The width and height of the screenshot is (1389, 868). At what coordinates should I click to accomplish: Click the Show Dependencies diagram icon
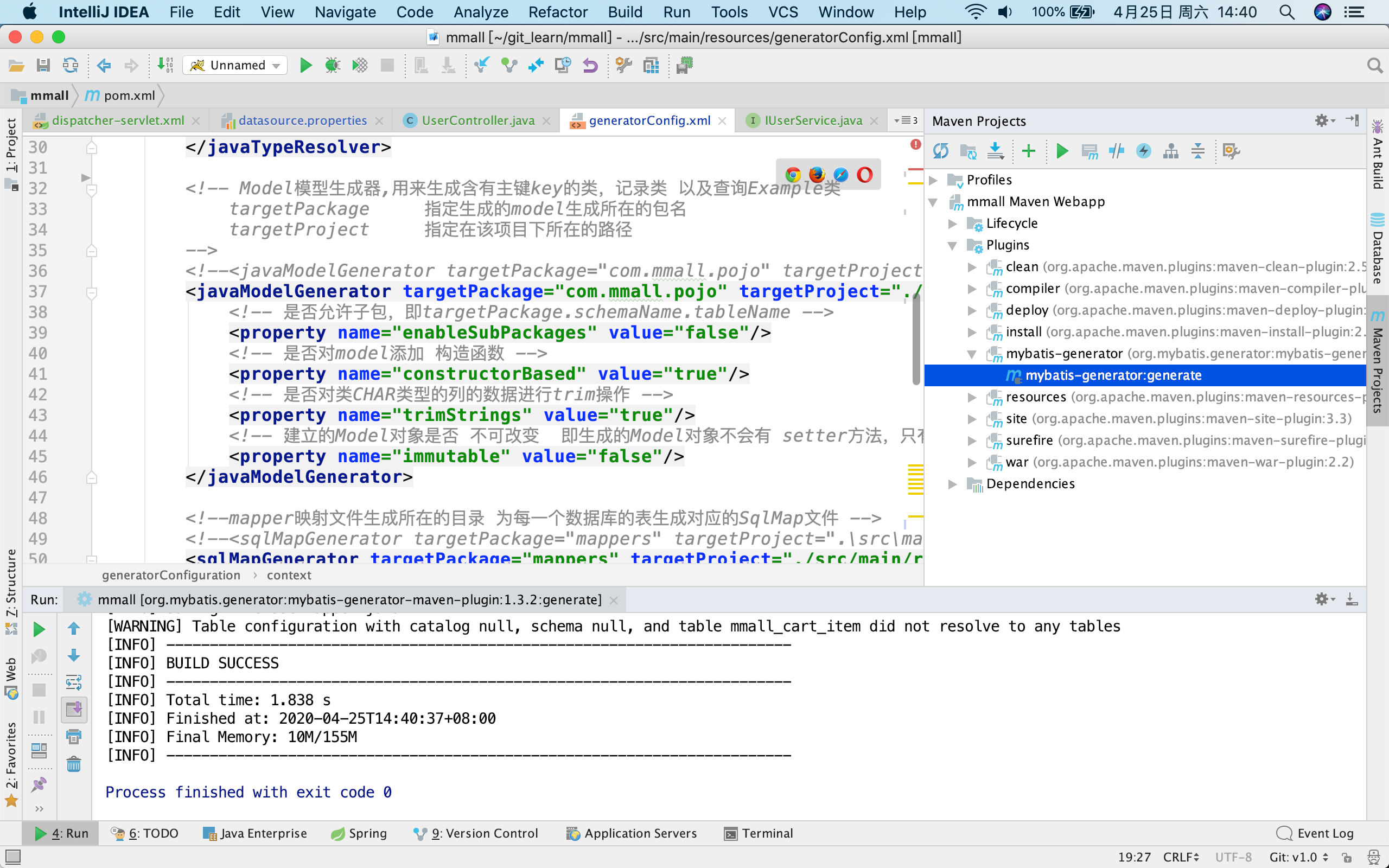pos(1170,151)
